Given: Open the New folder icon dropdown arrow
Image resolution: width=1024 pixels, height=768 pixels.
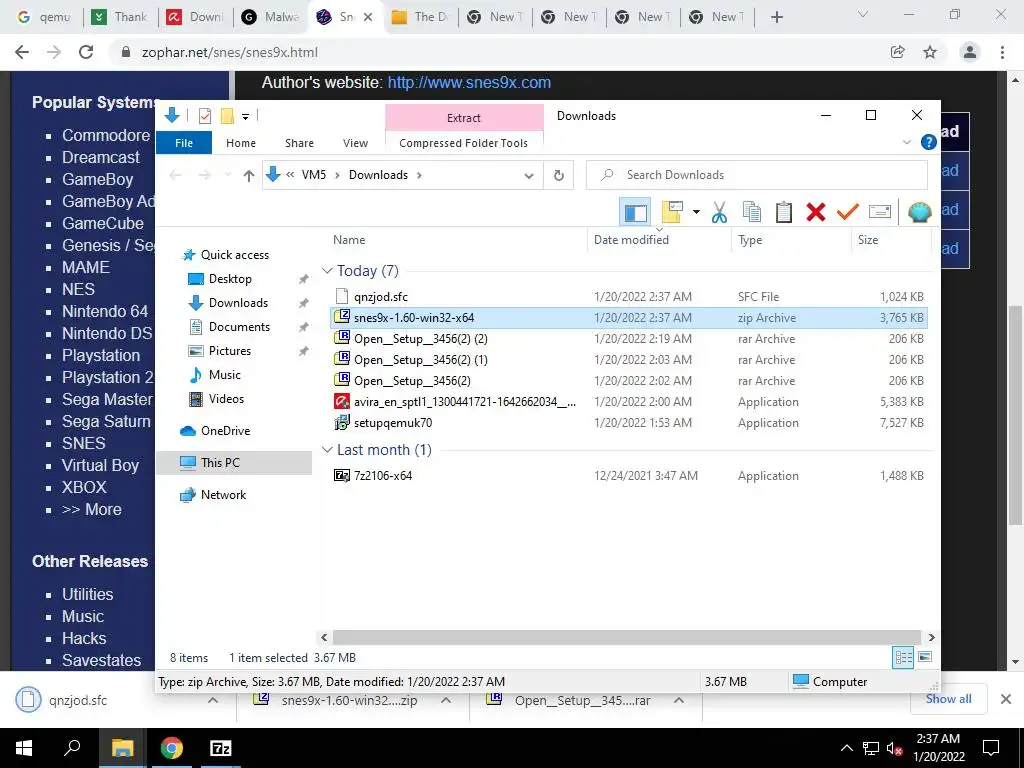Looking at the screenshot, I should click(x=696, y=212).
